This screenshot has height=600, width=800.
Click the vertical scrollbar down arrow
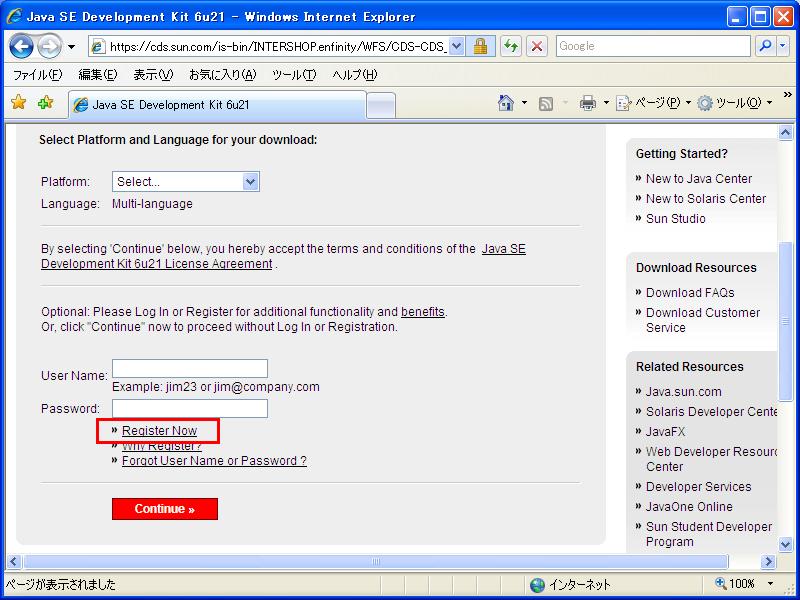(785, 544)
